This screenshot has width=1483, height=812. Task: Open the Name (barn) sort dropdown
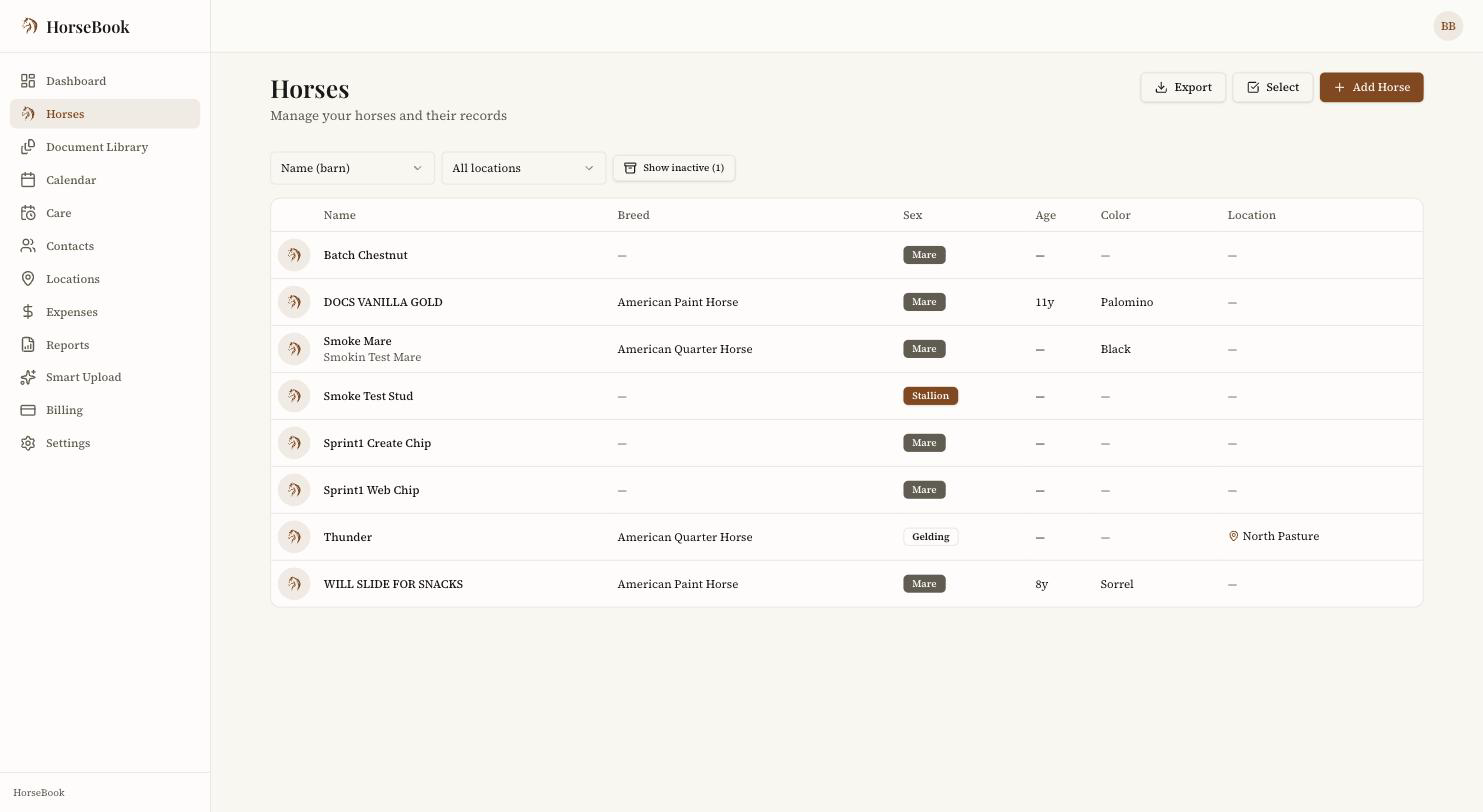tap(352, 168)
